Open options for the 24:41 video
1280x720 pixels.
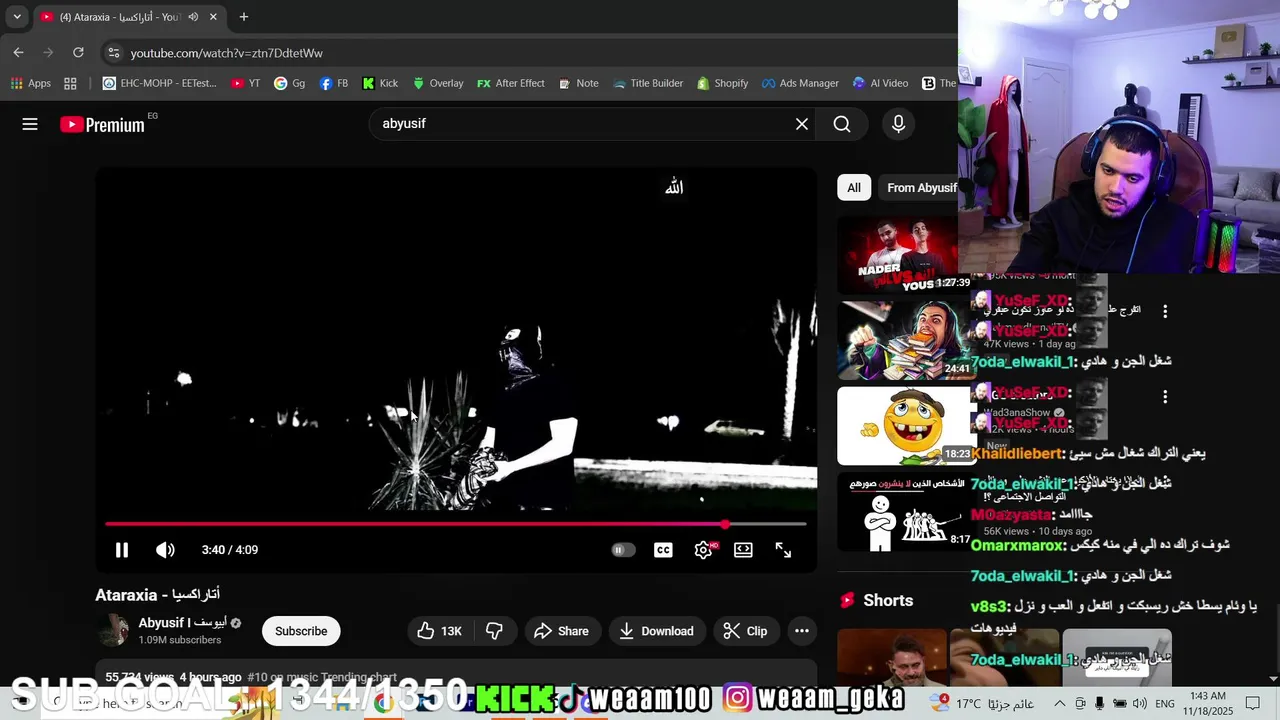(1165, 312)
